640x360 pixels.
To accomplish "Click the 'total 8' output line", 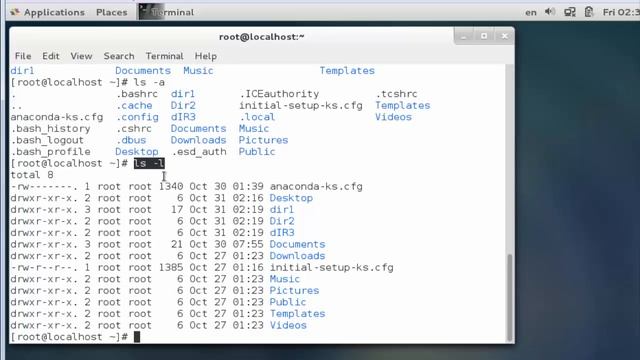I will (32, 175).
